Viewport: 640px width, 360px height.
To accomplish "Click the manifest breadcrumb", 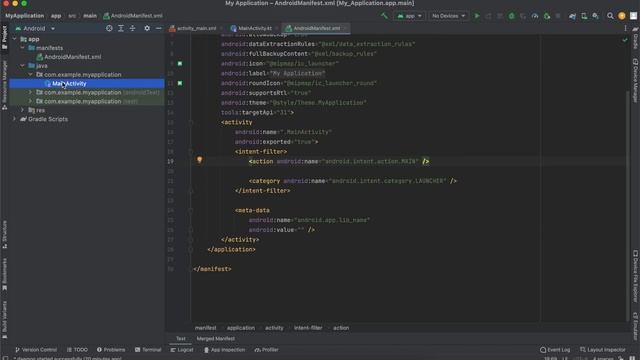I will point(205,328).
